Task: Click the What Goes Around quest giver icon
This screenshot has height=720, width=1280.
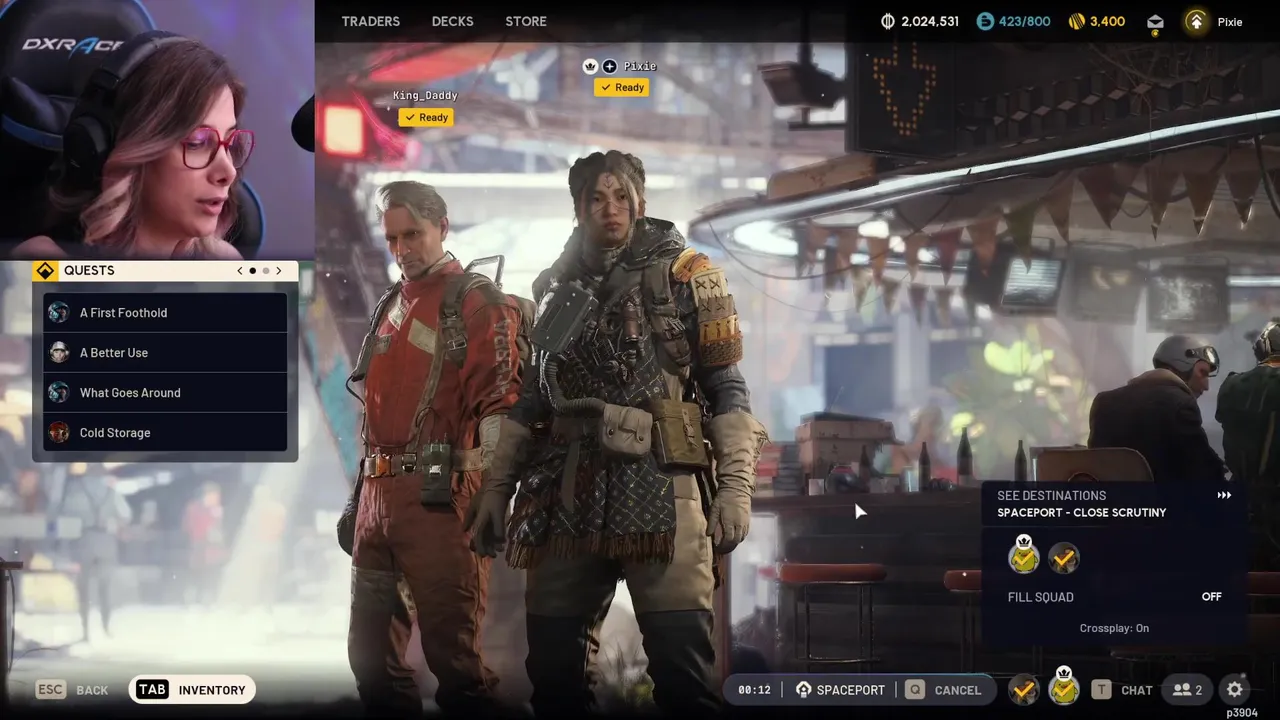Action: 59,392
